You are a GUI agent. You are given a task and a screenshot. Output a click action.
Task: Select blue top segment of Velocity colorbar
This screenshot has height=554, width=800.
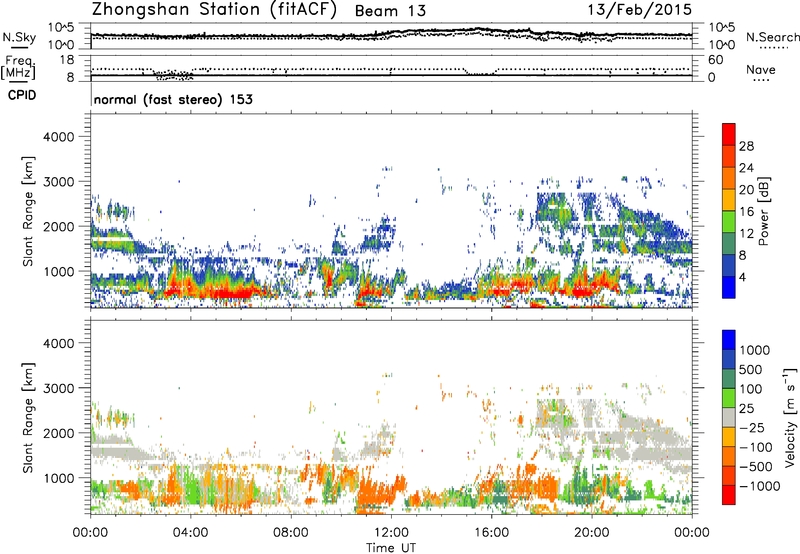click(729, 340)
